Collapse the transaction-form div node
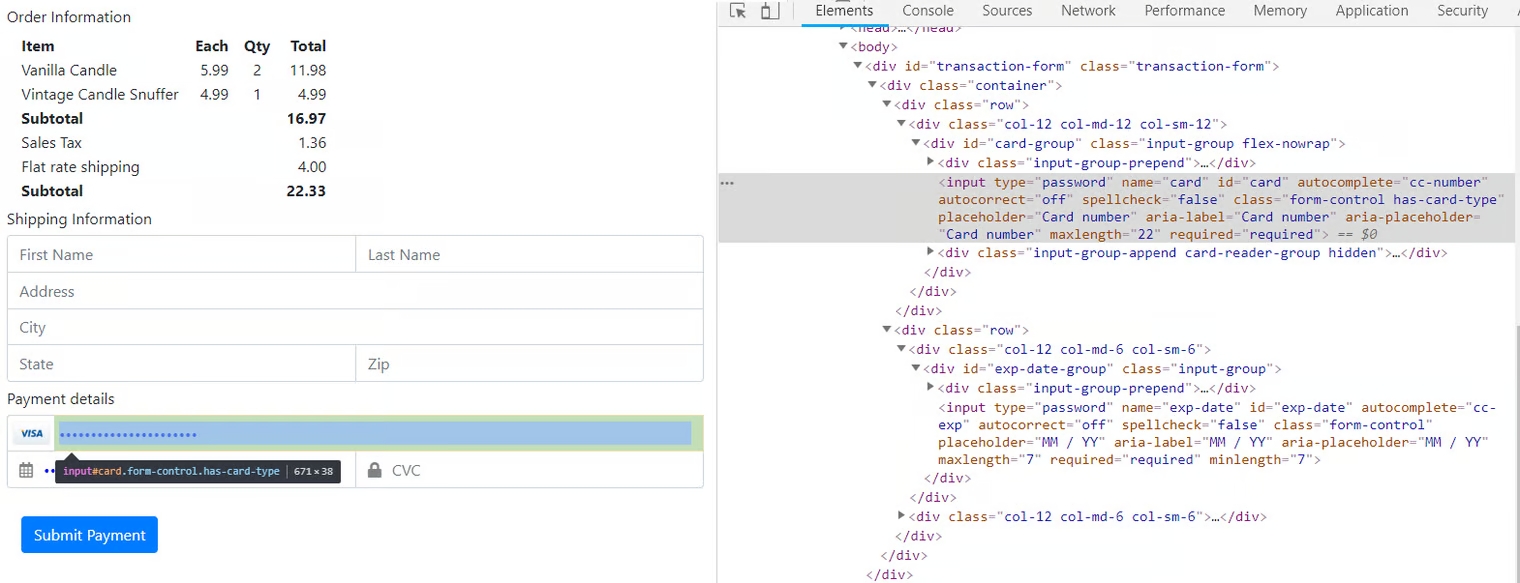Image resolution: width=1520 pixels, height=583 pixels. tap(858, 66)
